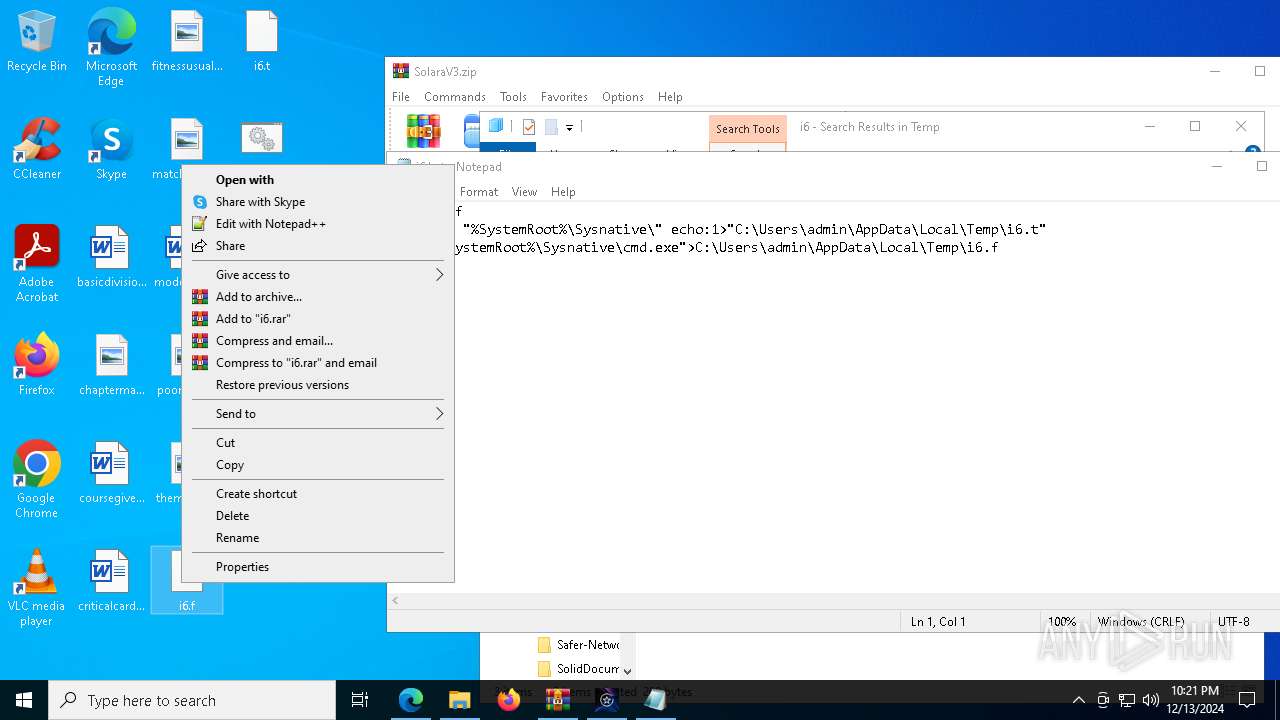
Task: Select the Safer-Netwo folder in Explorer tree
Action: (578, 645)
